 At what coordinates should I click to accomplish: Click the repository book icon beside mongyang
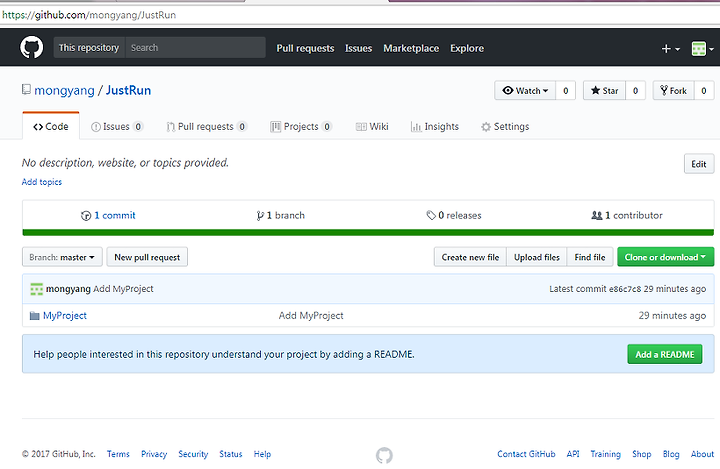(x=26, y=89)
